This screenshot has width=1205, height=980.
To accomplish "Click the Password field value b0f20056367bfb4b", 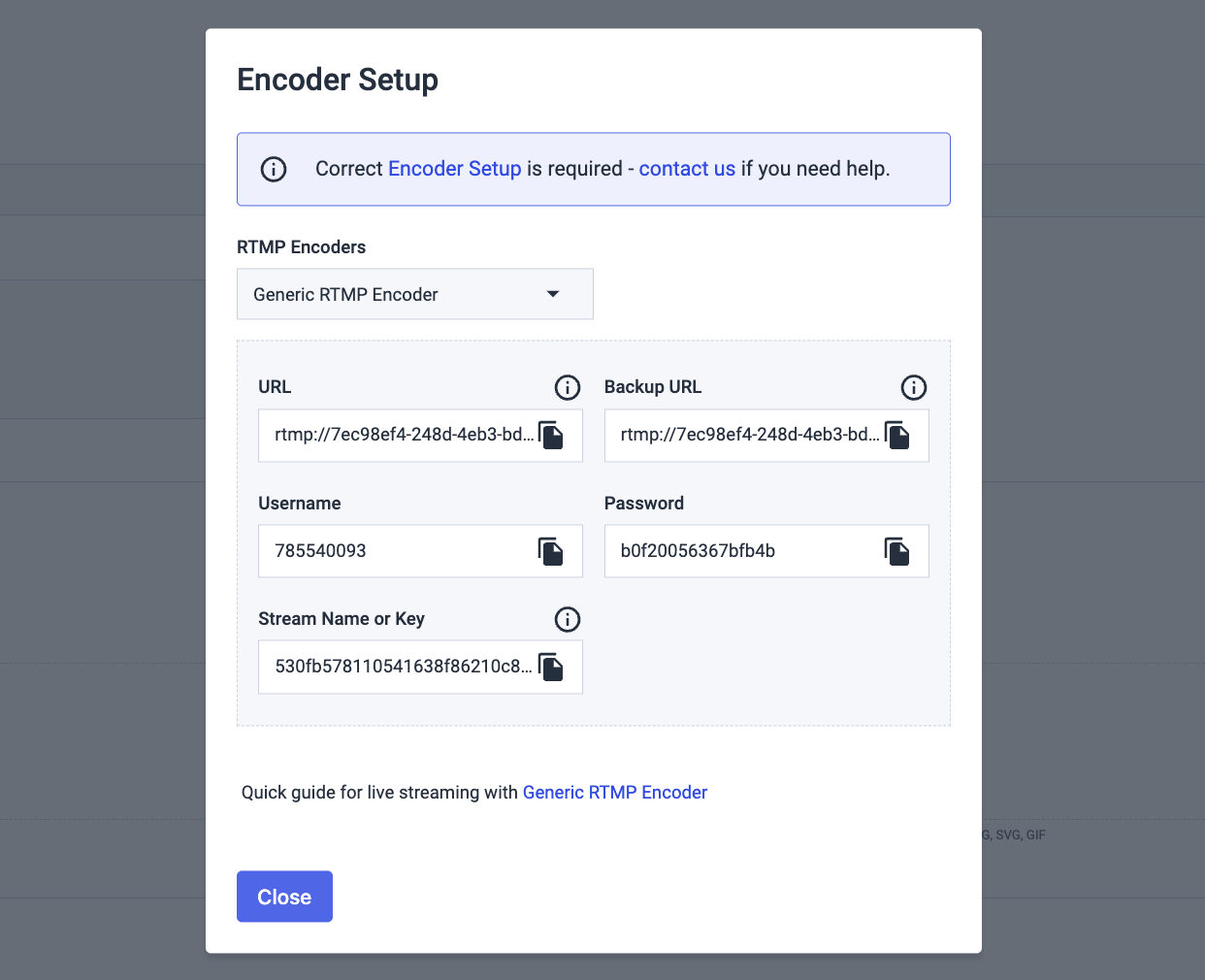I will 737,551.
